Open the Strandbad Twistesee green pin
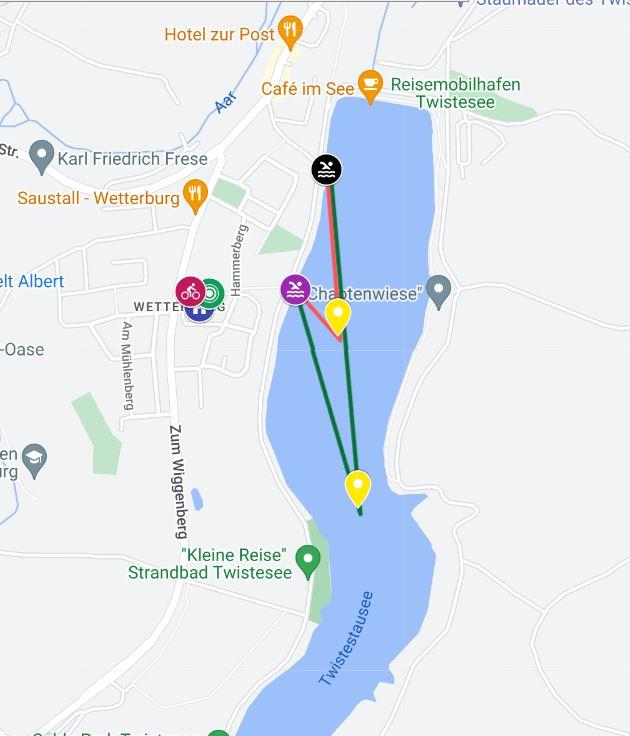630x736 pixels. [x=308, y=561]
